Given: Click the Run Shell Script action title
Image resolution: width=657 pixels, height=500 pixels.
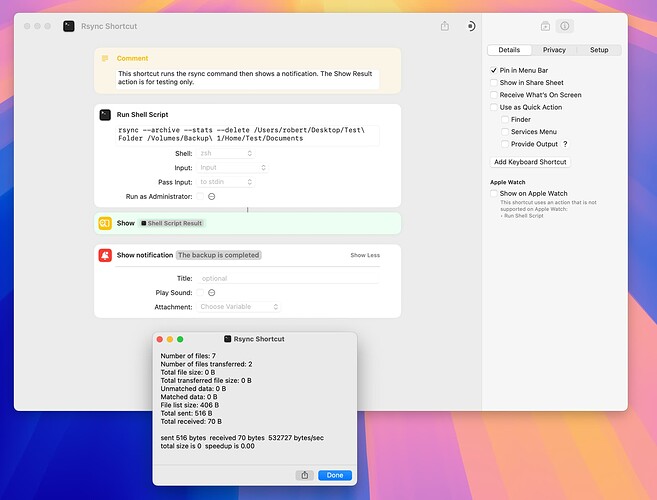Looking at the screenshot, I should [142, 114].
